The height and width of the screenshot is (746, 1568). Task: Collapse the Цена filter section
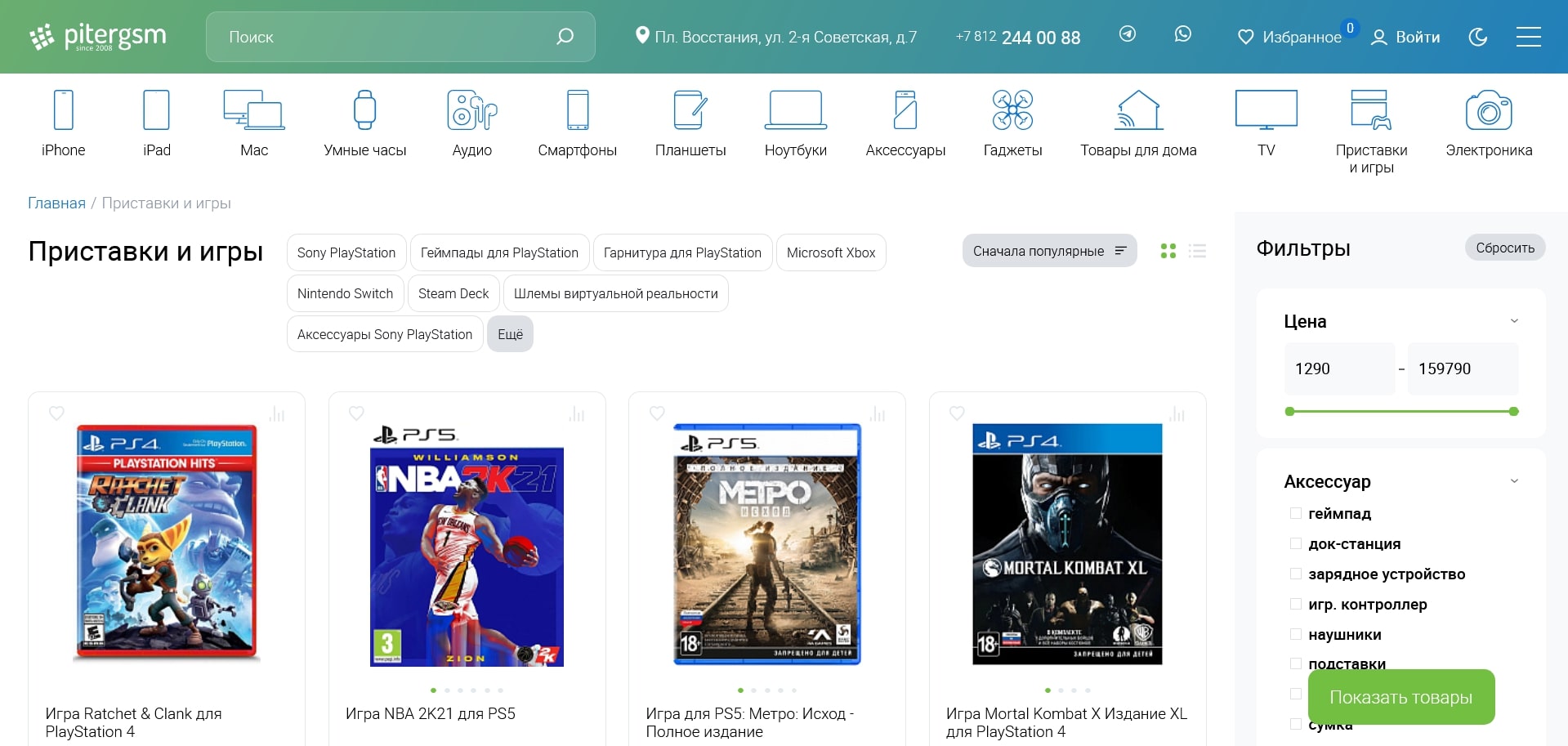pos(1513,321)
